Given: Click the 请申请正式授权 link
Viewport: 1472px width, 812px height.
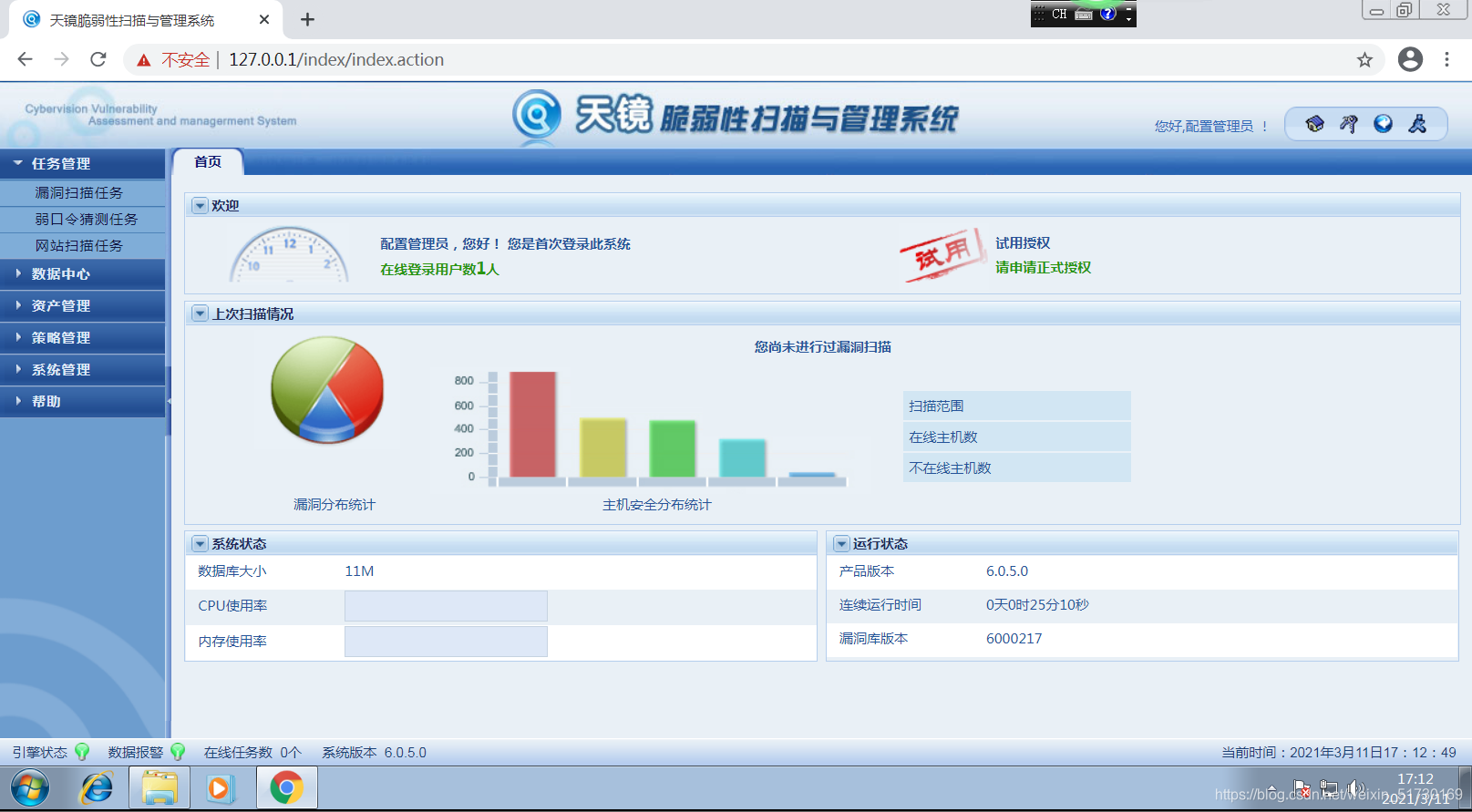Looking at the screenshot, I should pyautogui.click(x=1043, y=268).
